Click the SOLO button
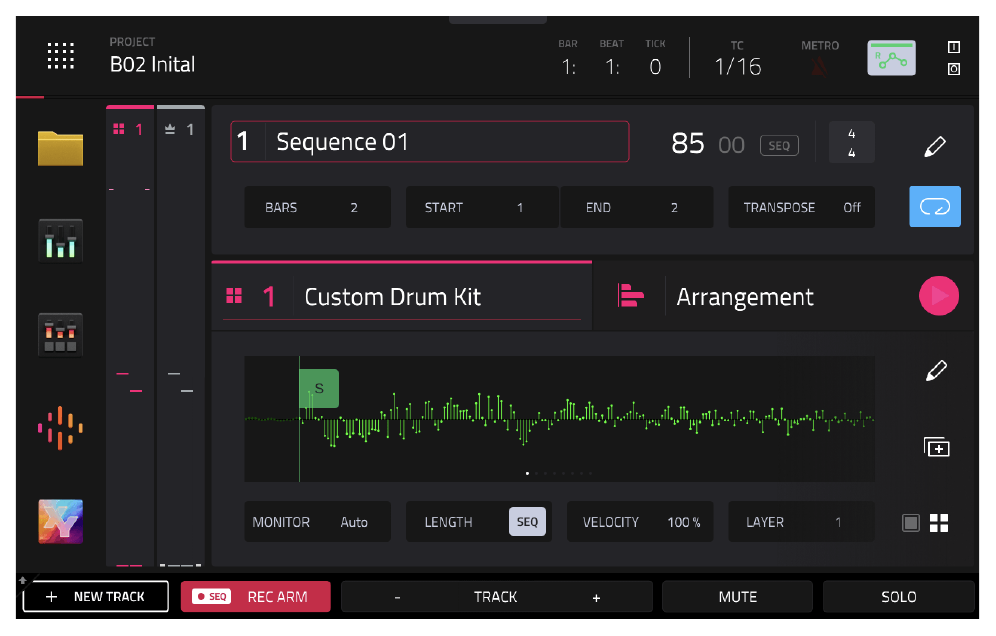The height and width of the screenshot is (636, 996). [898, 597]
